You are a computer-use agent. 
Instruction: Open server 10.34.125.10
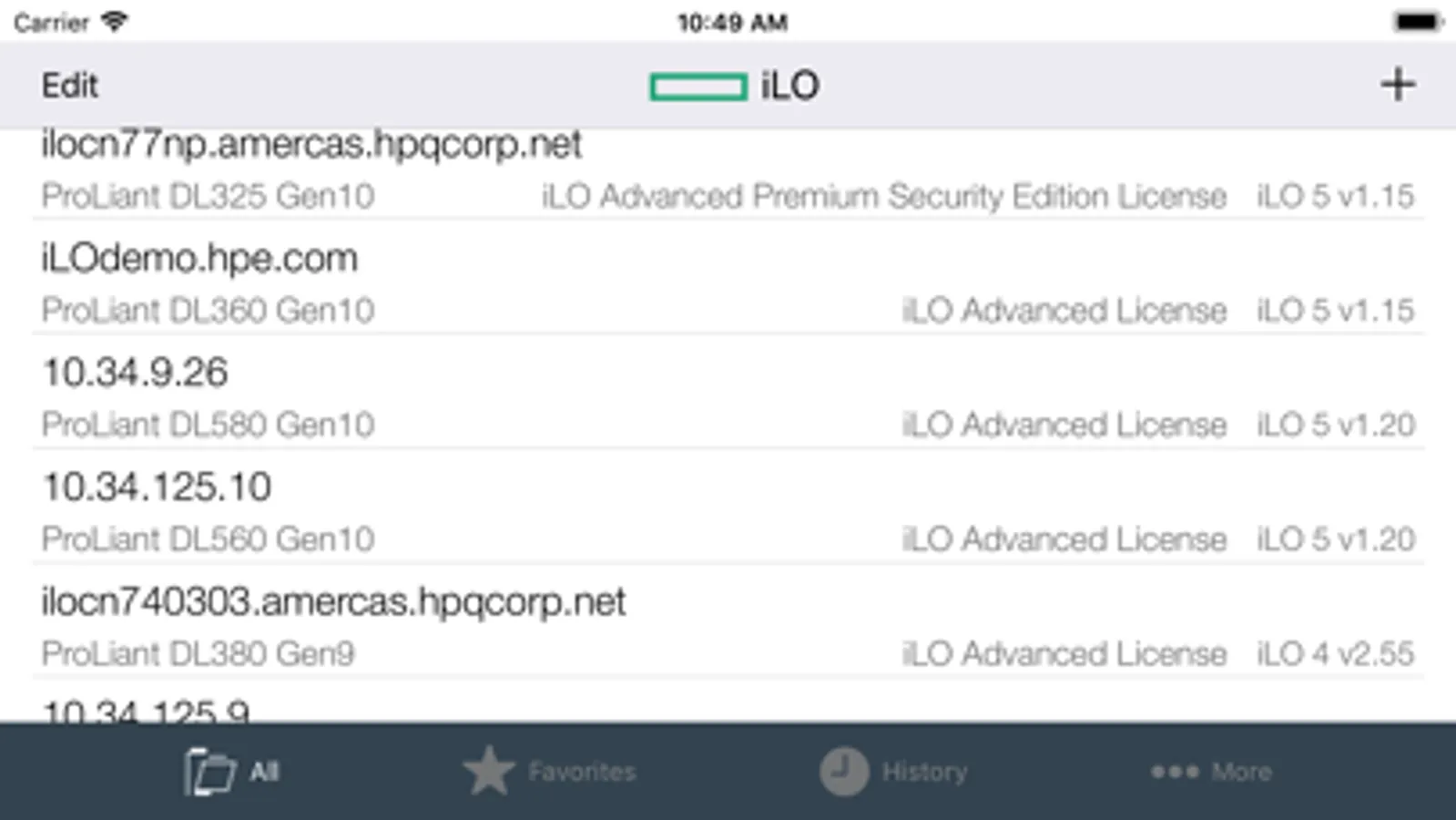tap(157, 487)
